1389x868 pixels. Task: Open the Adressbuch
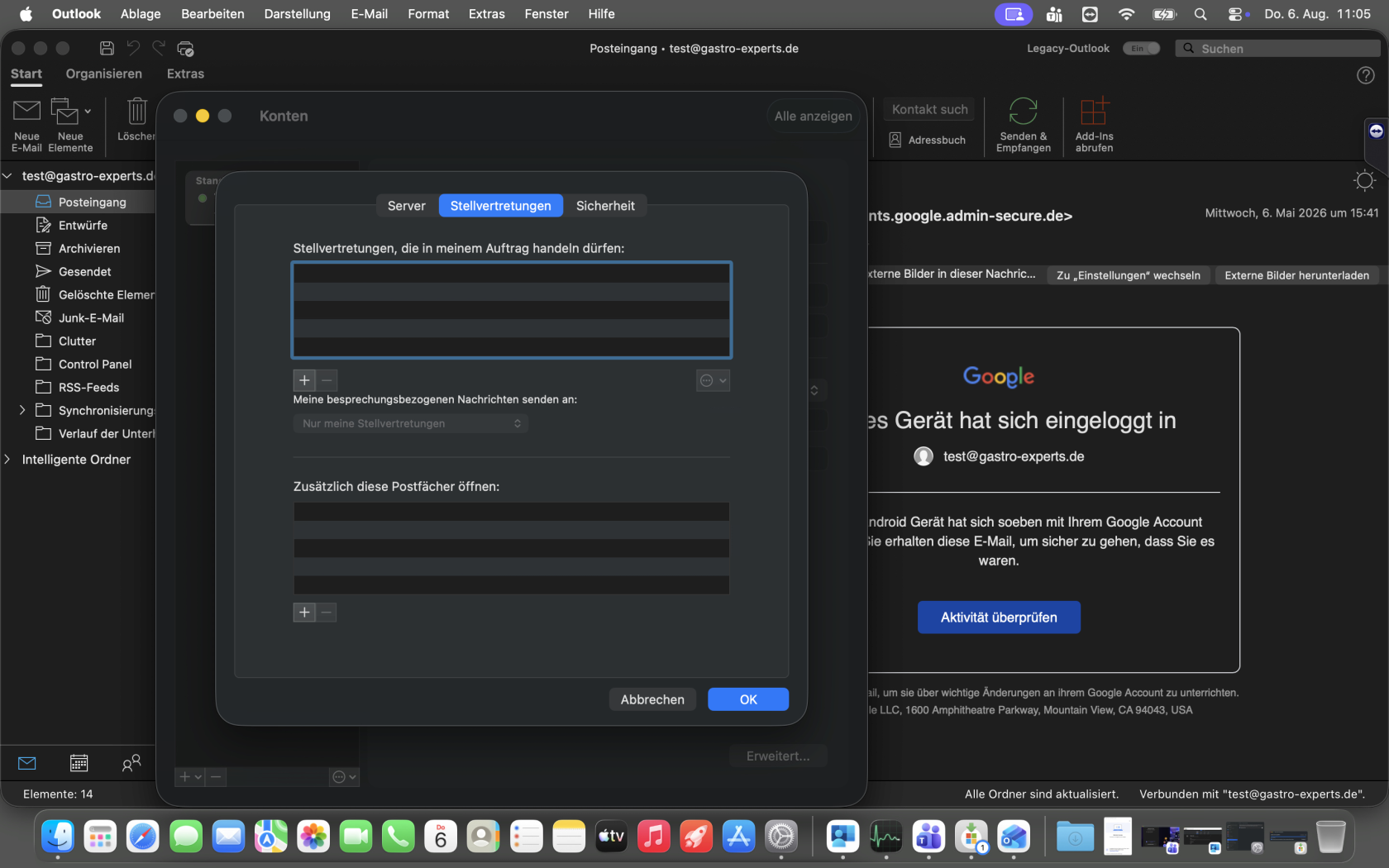928,140
